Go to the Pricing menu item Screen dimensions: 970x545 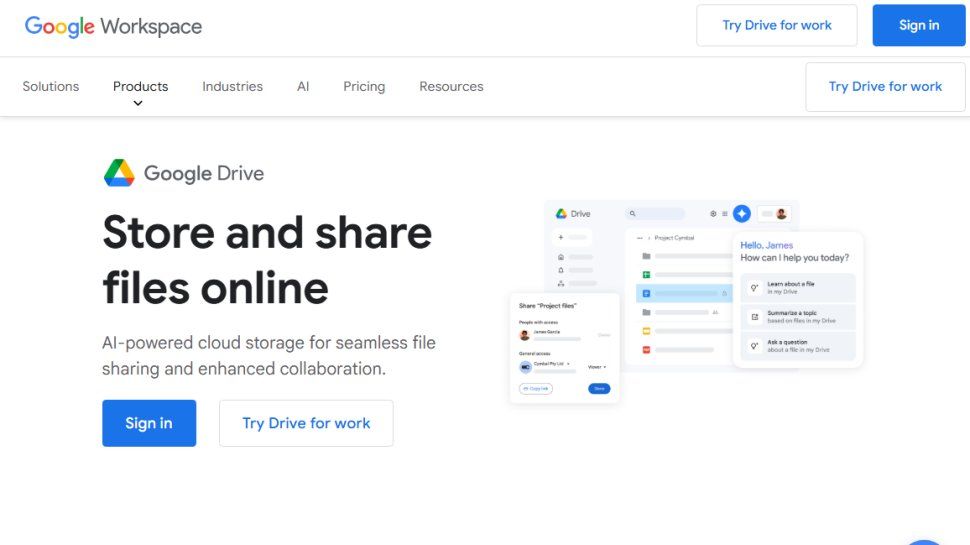364,86
